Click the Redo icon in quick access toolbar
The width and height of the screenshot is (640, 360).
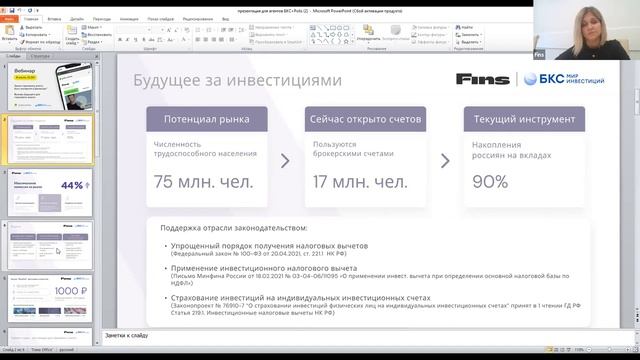pyautogui.click(x=30, y=11)
